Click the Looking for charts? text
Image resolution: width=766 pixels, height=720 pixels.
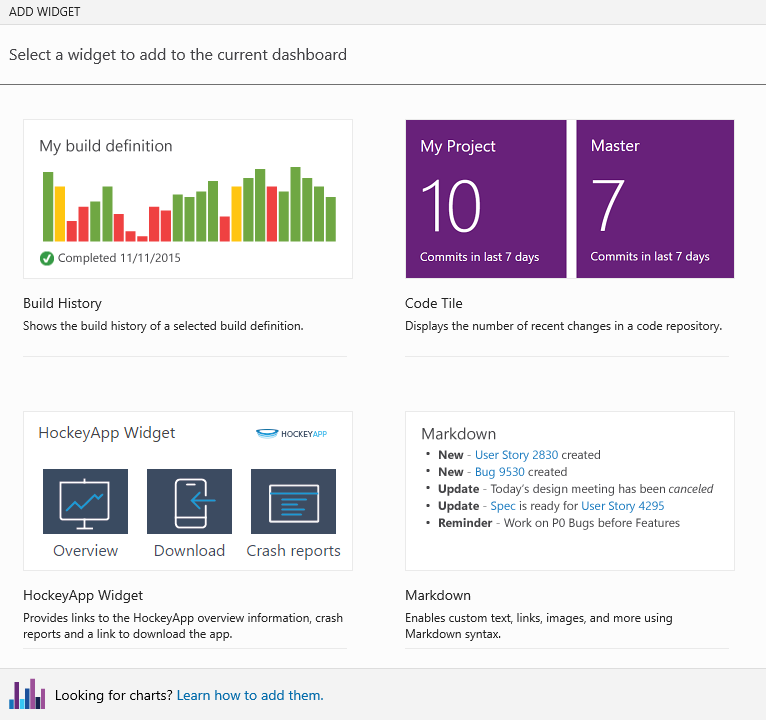113,695
